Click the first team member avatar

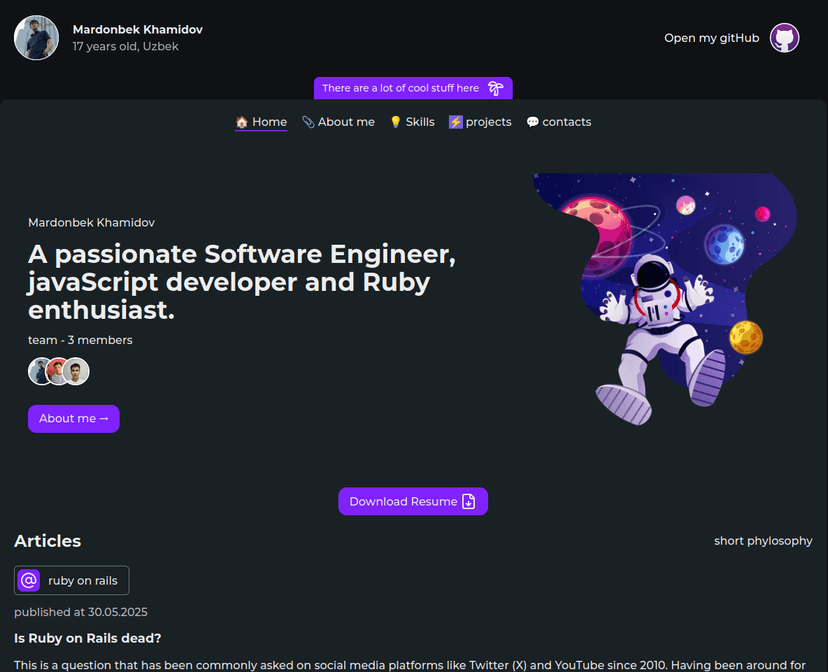[38, 371]
